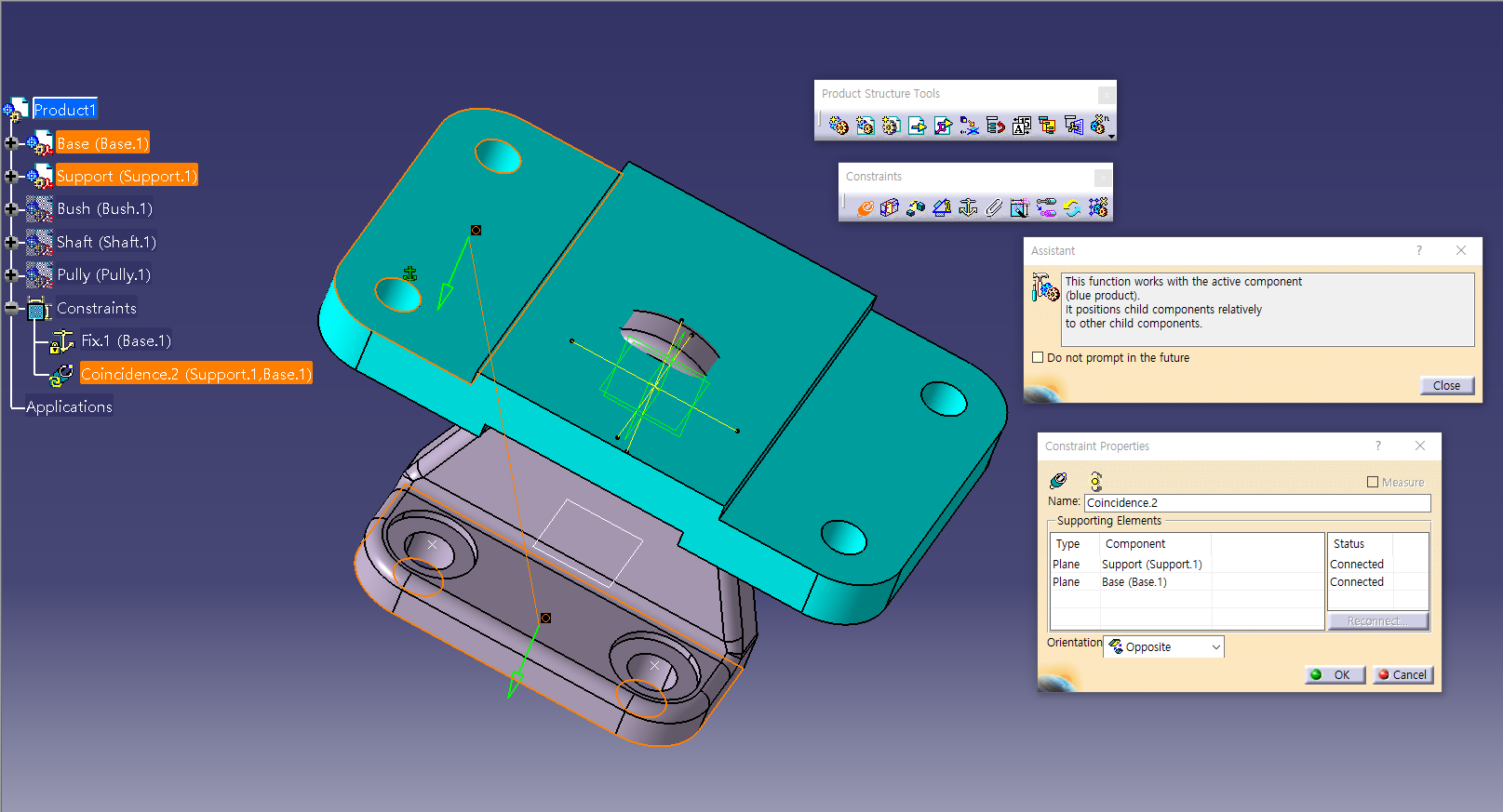Image resolution: width=1503 pixels, height=812 pixels.
Task: Click OK in Constraint Properties
Action: [x=1335, y=675]
